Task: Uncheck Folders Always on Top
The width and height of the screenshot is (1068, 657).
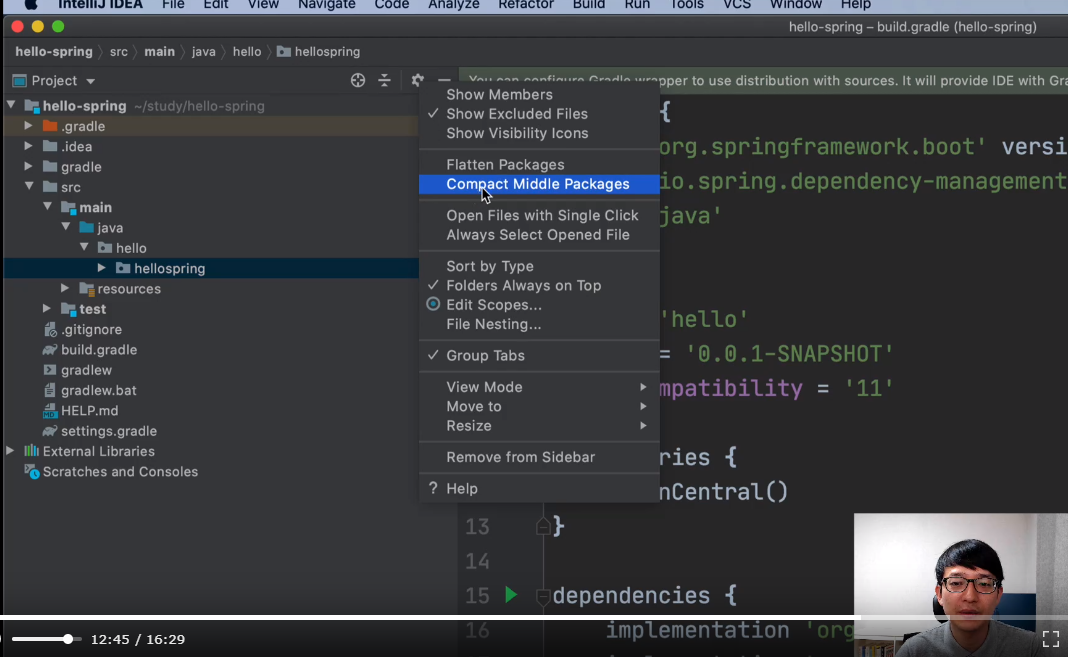Action: 539,285
